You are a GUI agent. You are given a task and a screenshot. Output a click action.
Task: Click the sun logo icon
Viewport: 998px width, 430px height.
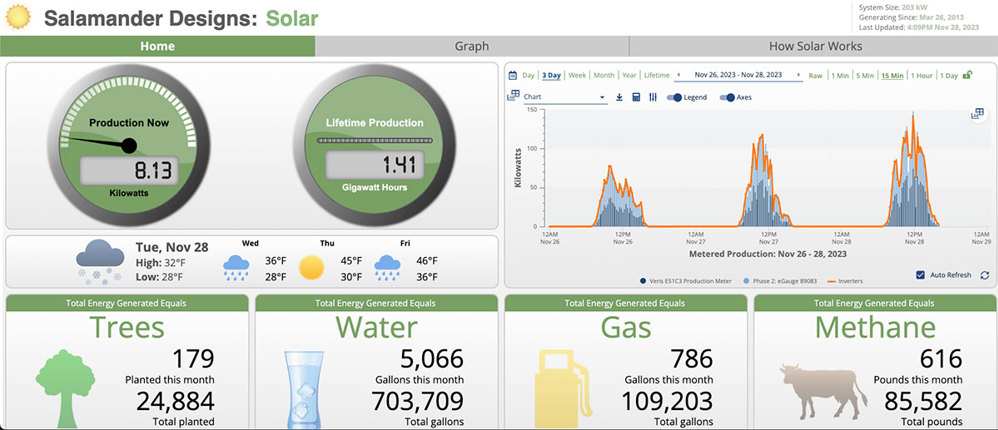[18, 18]
